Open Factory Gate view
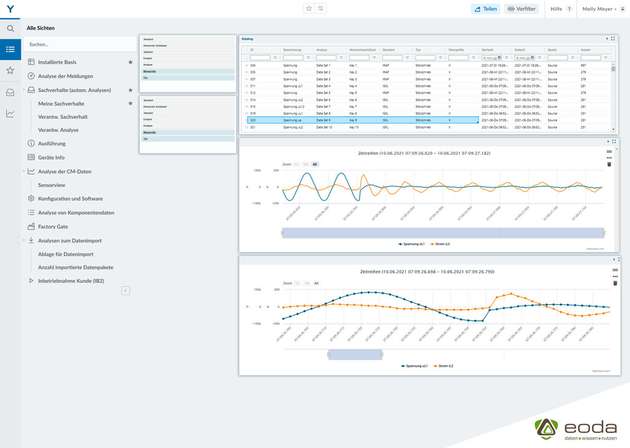 click(53, 227)
